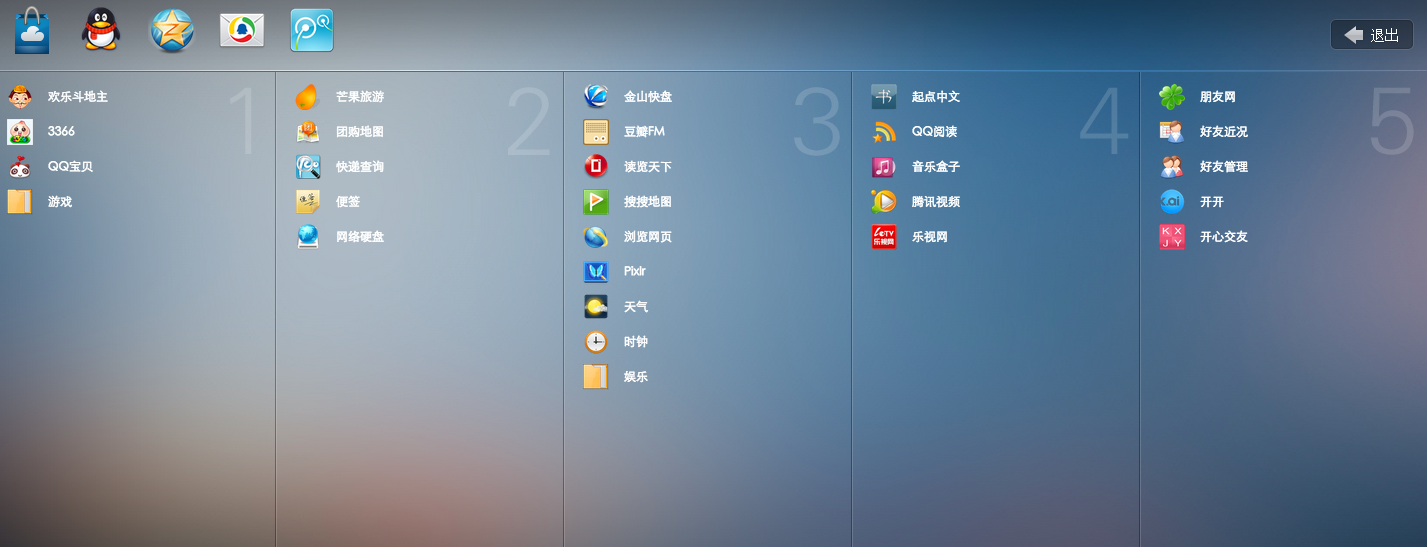Click the 音乐盒子 text label
Screen dimensions: 1427x547
(936, 167)
